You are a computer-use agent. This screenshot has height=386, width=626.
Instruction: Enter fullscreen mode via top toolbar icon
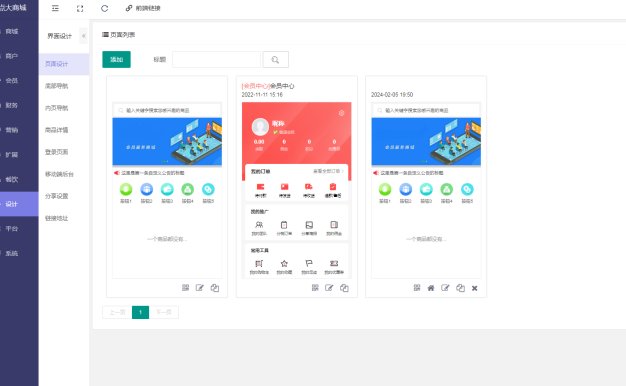(x=80, y=8)
